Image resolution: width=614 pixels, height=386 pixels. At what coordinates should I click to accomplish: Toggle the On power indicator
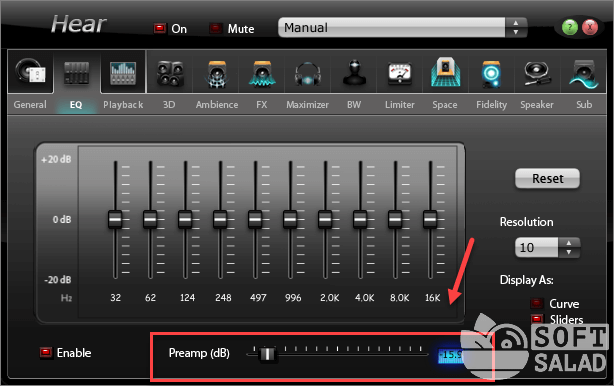[x=160, y=28]
